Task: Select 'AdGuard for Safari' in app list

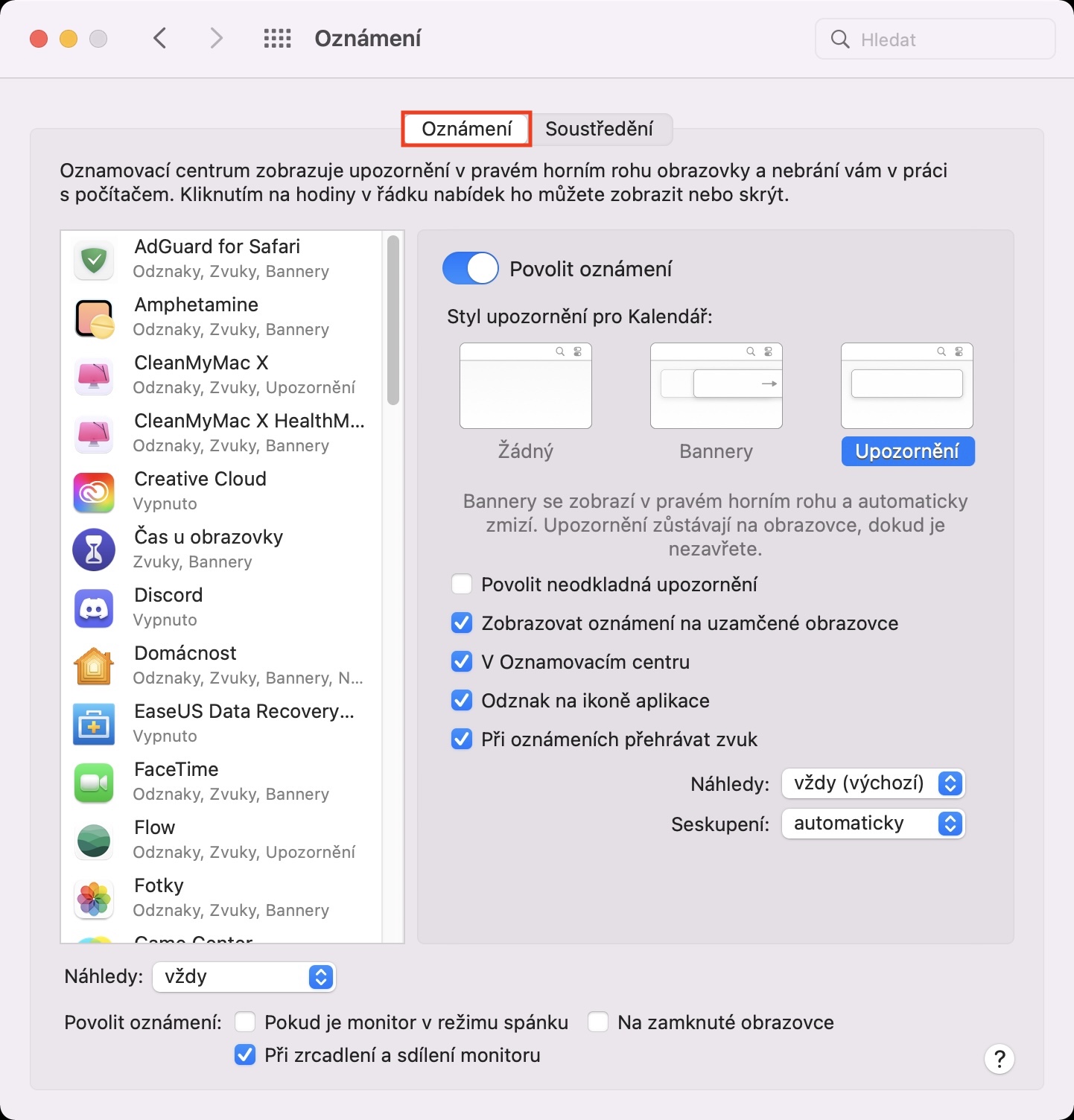Action: point(221,259)
